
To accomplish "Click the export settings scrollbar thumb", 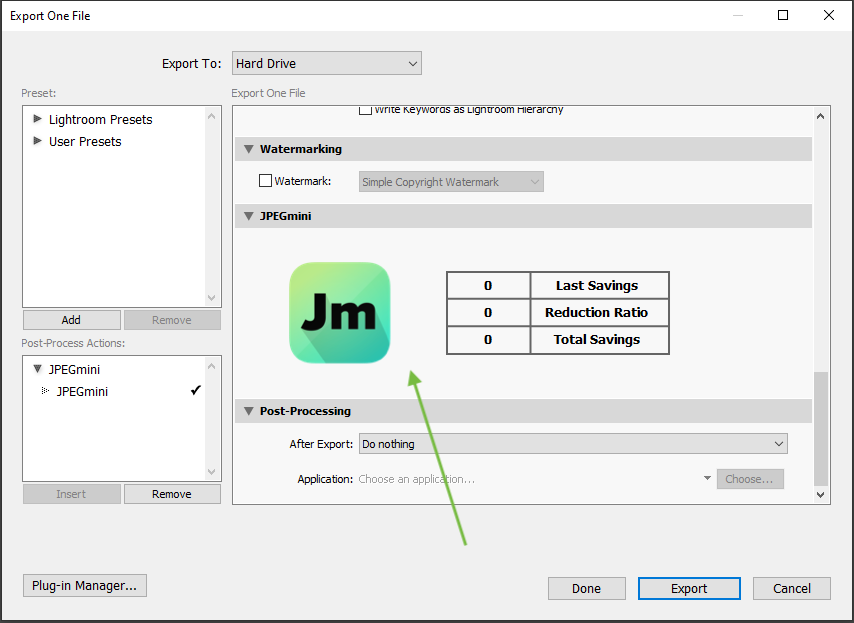I will tap(821, 429).
